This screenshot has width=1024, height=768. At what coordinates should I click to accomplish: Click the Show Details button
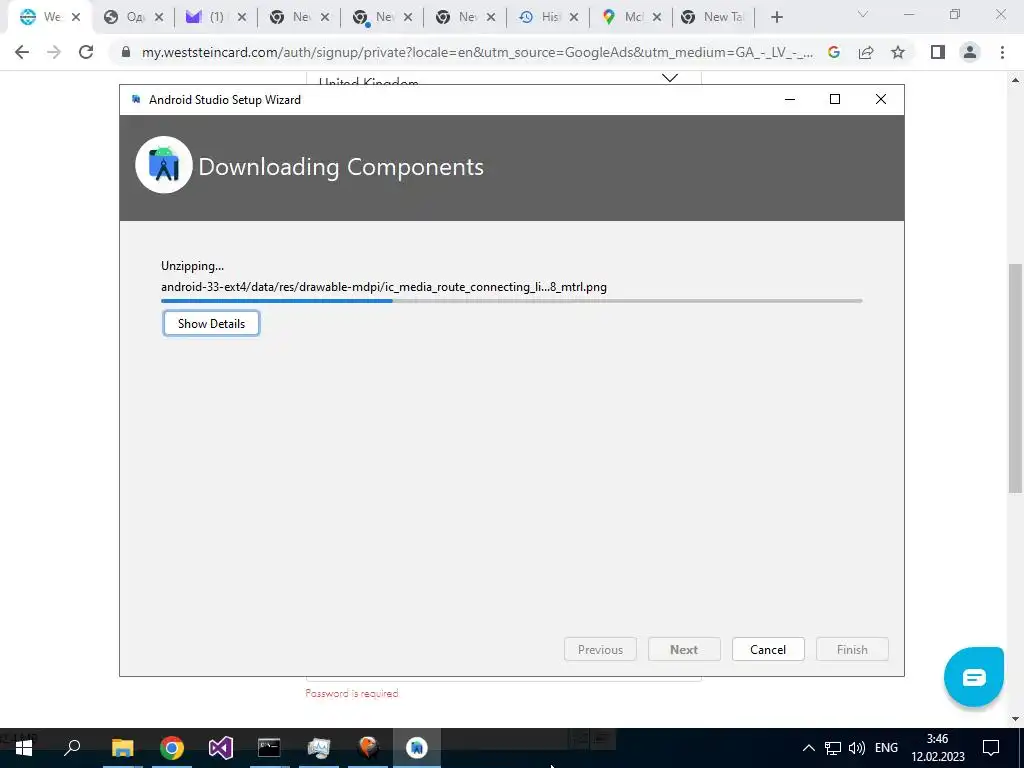pyautogui.click(x=211, y=323)
